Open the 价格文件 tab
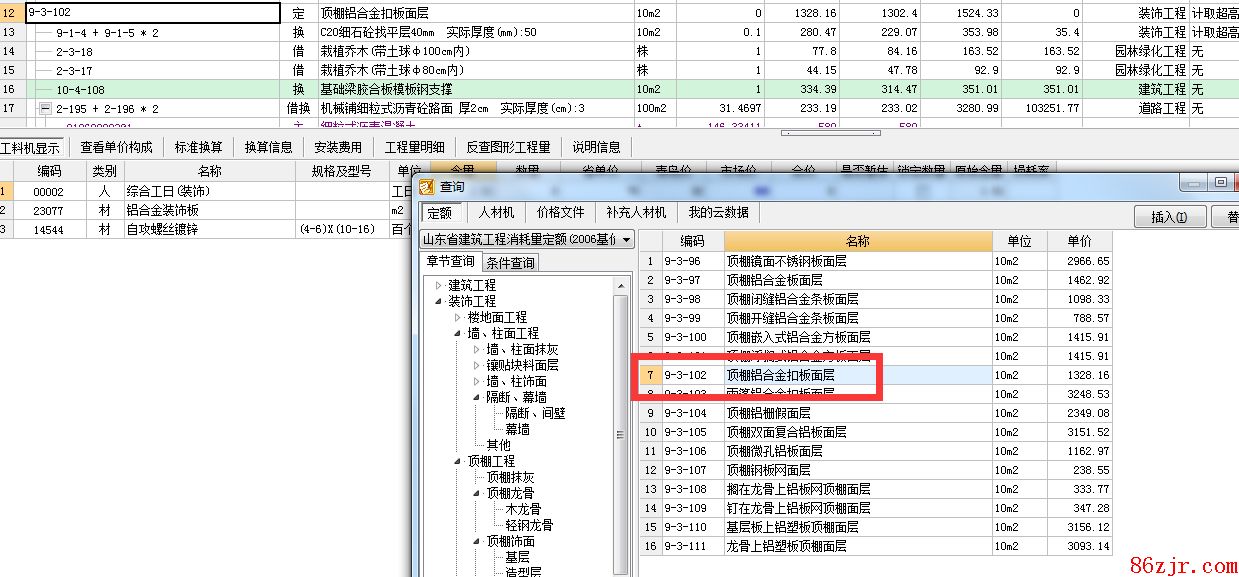Viewport: 1239px width, 577px height. pyautogui.click(x=560, y=212)
